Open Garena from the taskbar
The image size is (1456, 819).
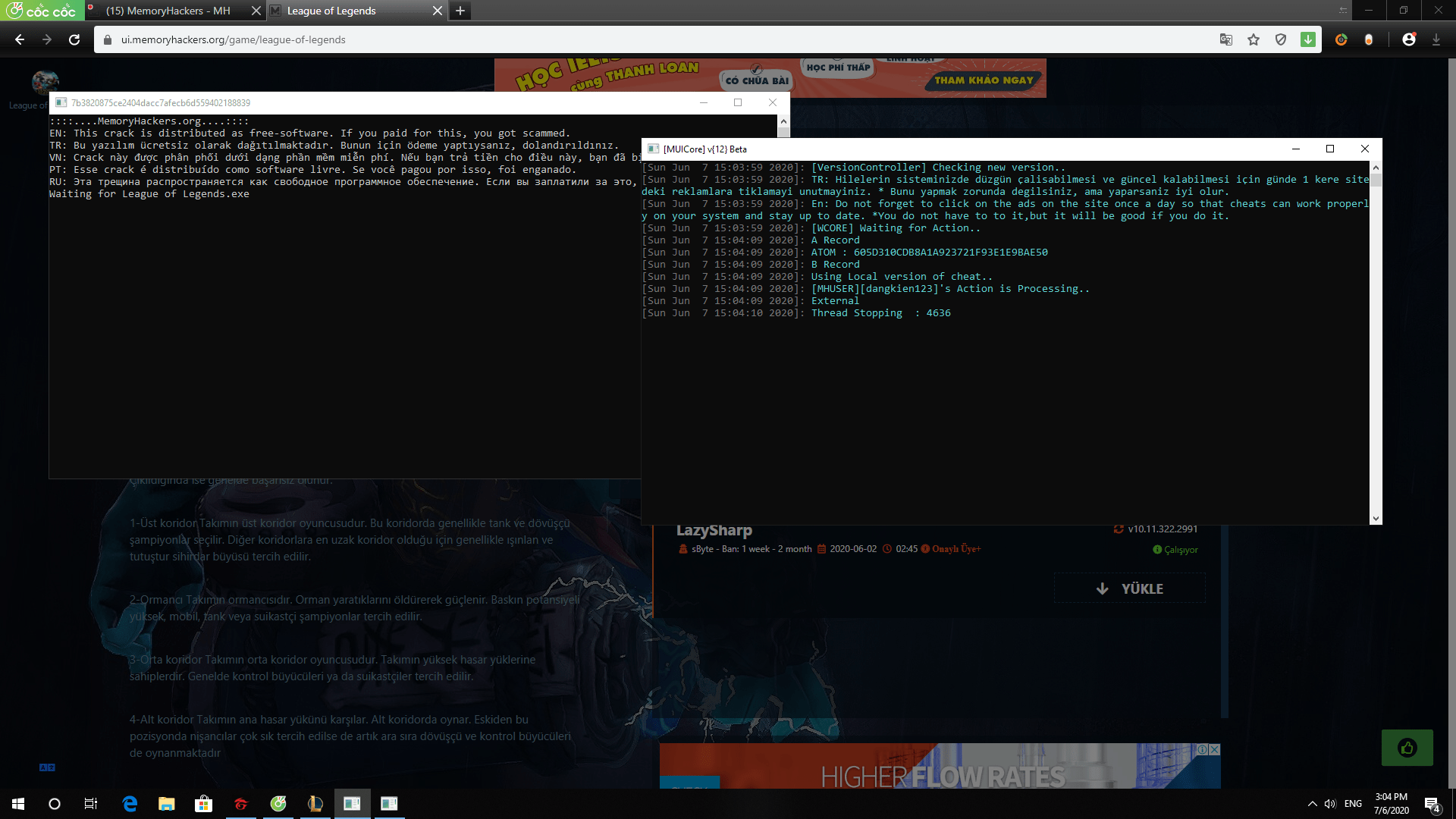tap(241, 804)
